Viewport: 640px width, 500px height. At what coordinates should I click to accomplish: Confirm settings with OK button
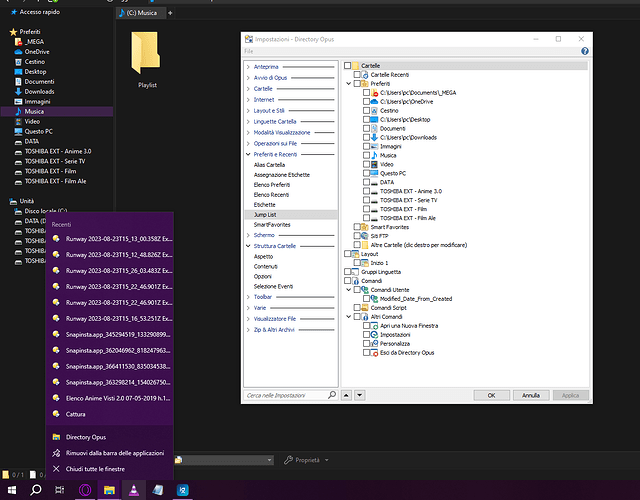point(491,395)
